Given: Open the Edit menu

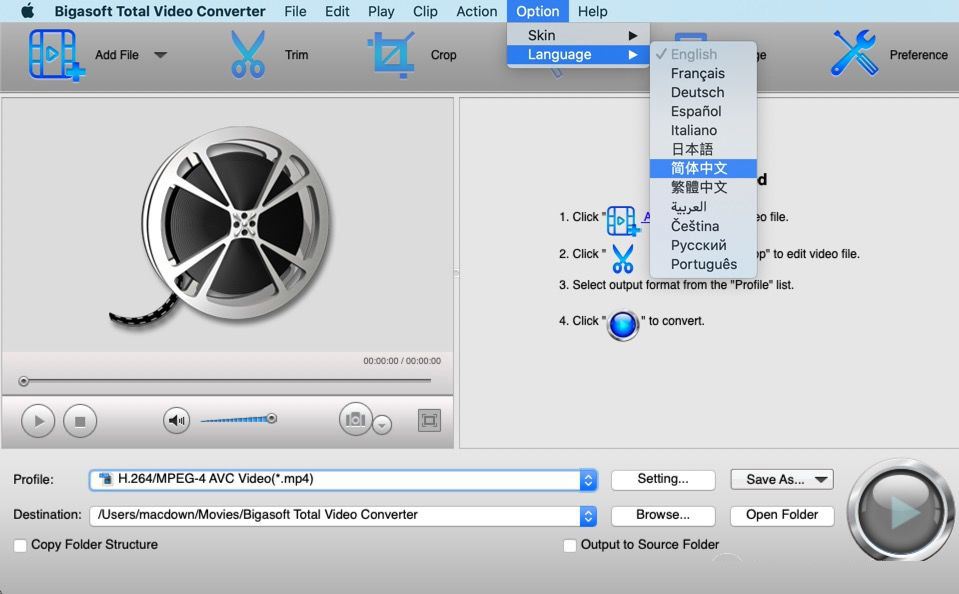Looking at the screenshot, I should coord(337,11).
